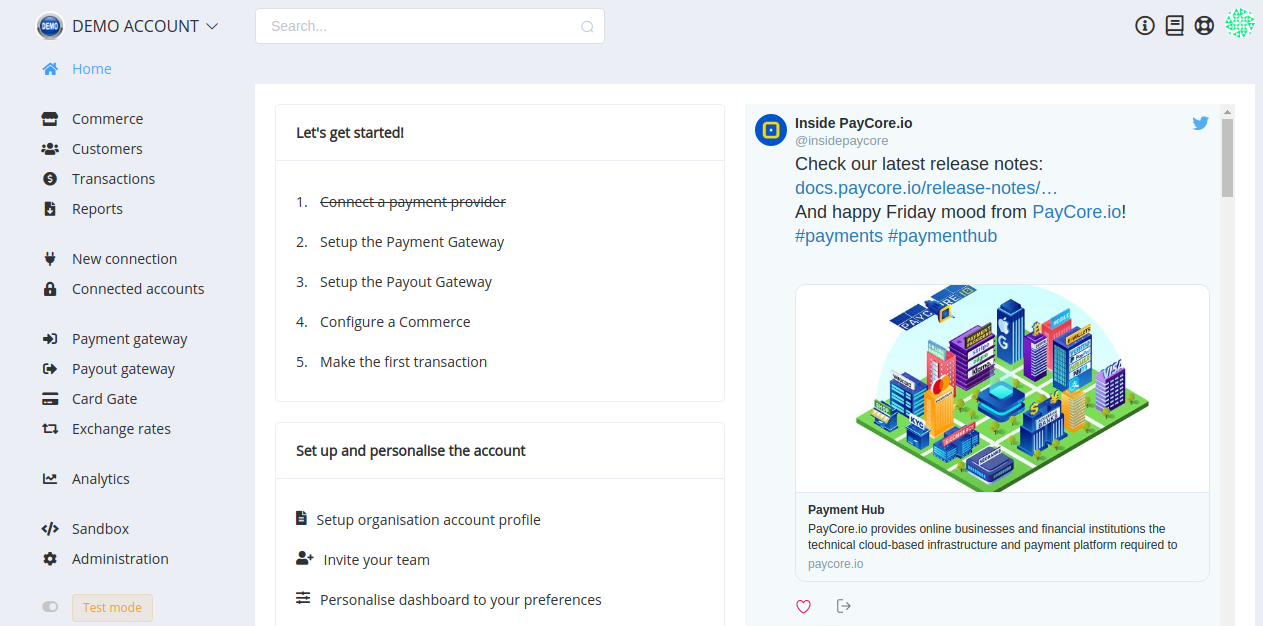Image resolution: width=1263 pixels, height=626 pixels.
Task: Click the #paymenthub hashtag
Action: coord(942,236)
